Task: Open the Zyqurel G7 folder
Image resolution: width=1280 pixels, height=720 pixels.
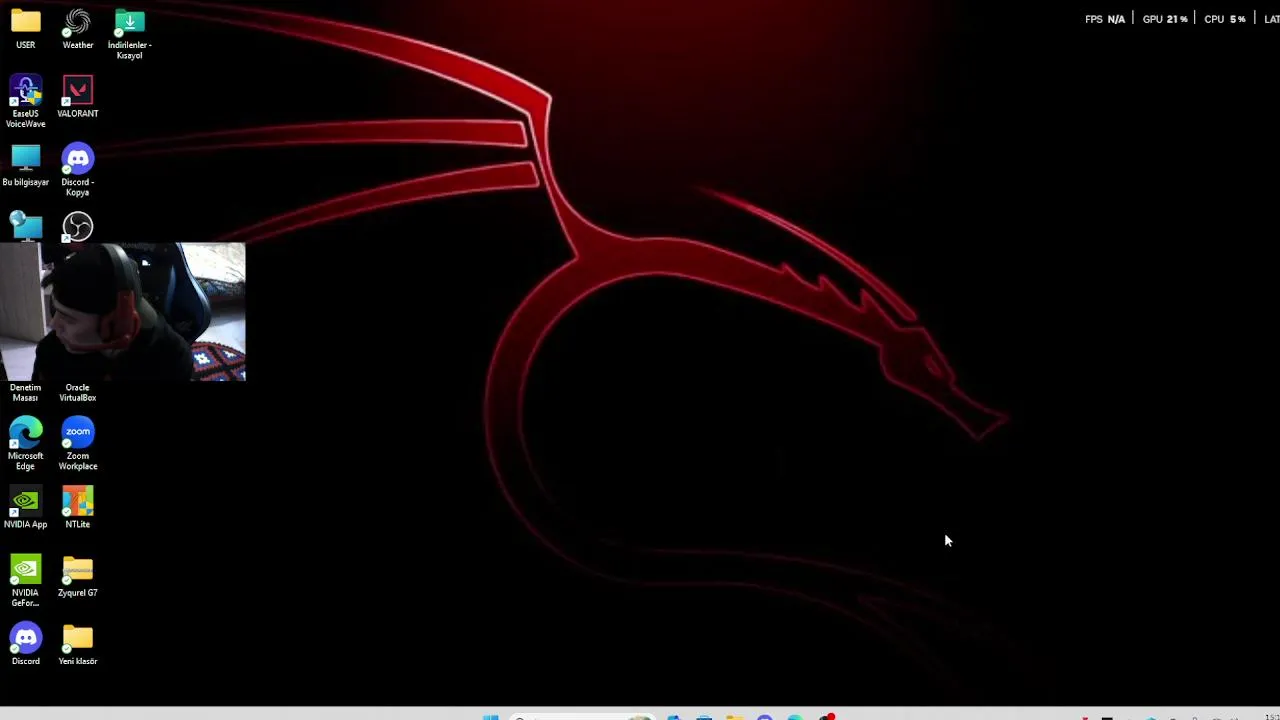Action: click(78, 576)
